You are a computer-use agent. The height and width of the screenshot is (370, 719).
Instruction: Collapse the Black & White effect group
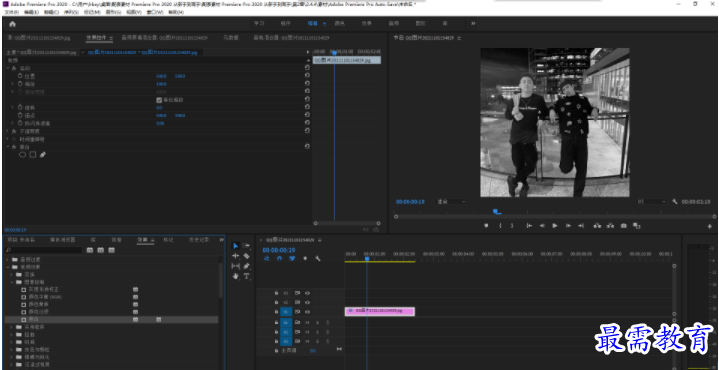coord(8,147)
